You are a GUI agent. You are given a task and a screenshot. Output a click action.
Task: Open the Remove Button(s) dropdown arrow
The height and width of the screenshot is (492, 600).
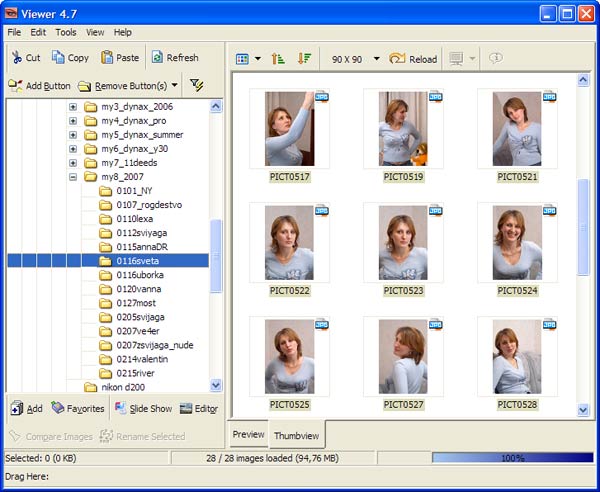(x=175, y=86)
